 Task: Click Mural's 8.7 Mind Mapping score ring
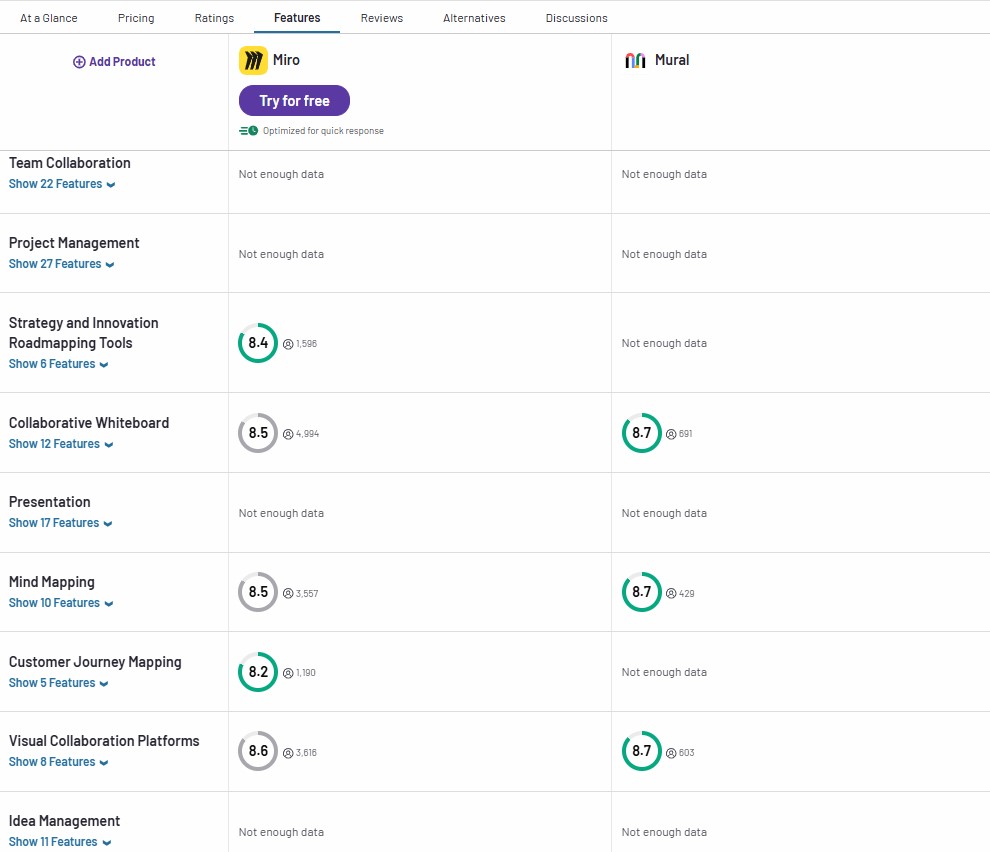coord(641,592)
